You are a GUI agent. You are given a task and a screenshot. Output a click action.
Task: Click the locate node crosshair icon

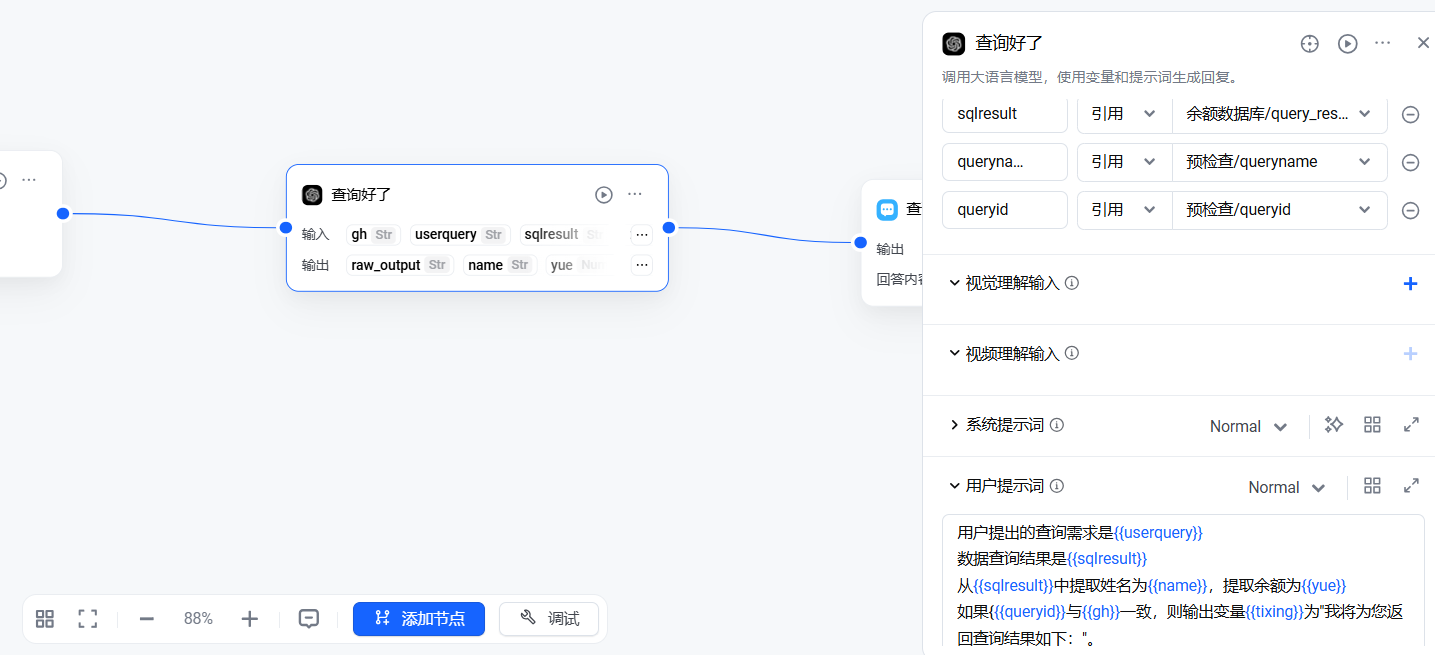pyautogui.click(x=1309, y=43)
